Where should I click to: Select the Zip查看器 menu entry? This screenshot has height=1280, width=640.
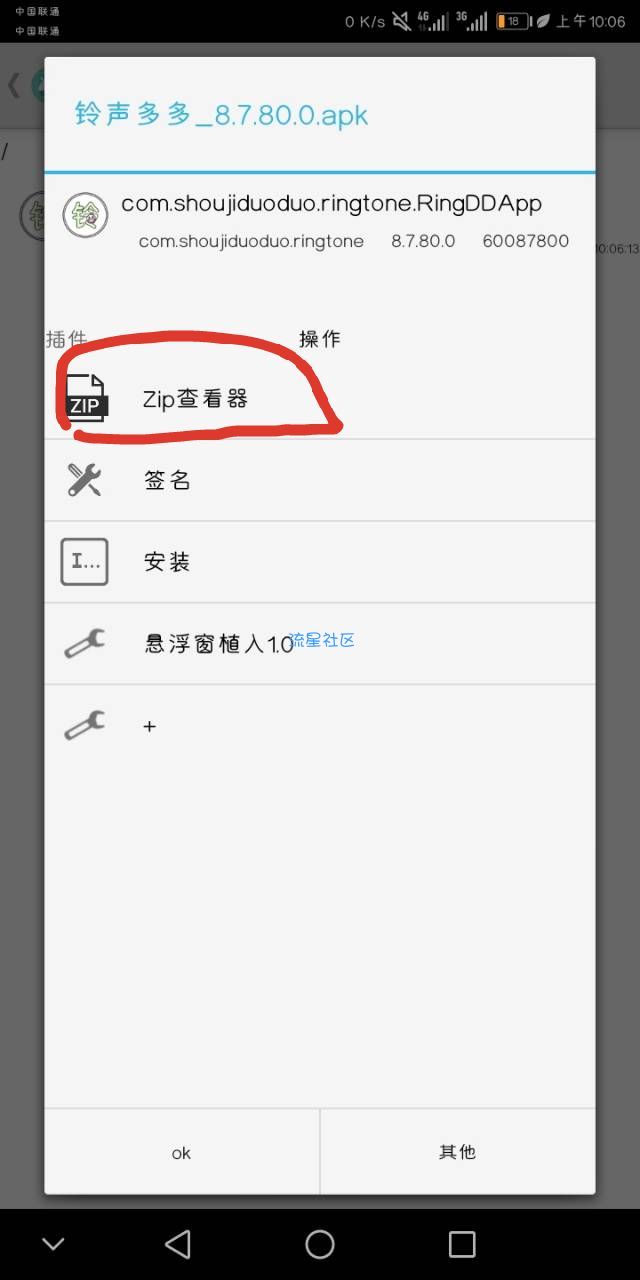tap(320, 398)
